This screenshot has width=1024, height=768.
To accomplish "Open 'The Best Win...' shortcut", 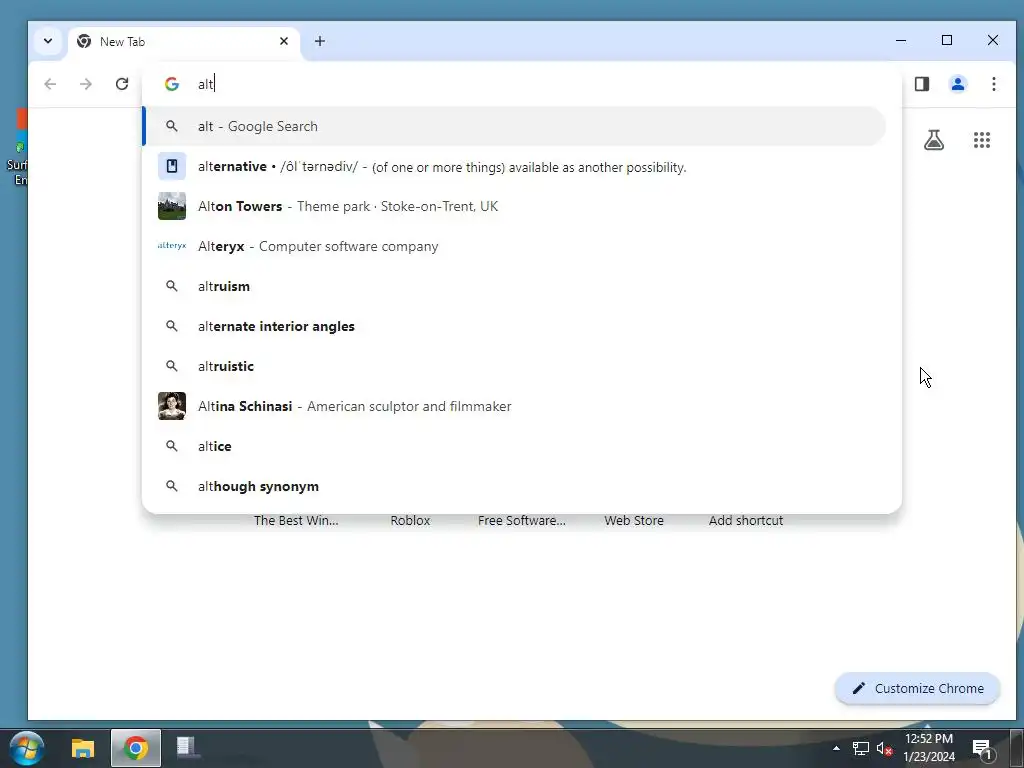I will 296,520.
